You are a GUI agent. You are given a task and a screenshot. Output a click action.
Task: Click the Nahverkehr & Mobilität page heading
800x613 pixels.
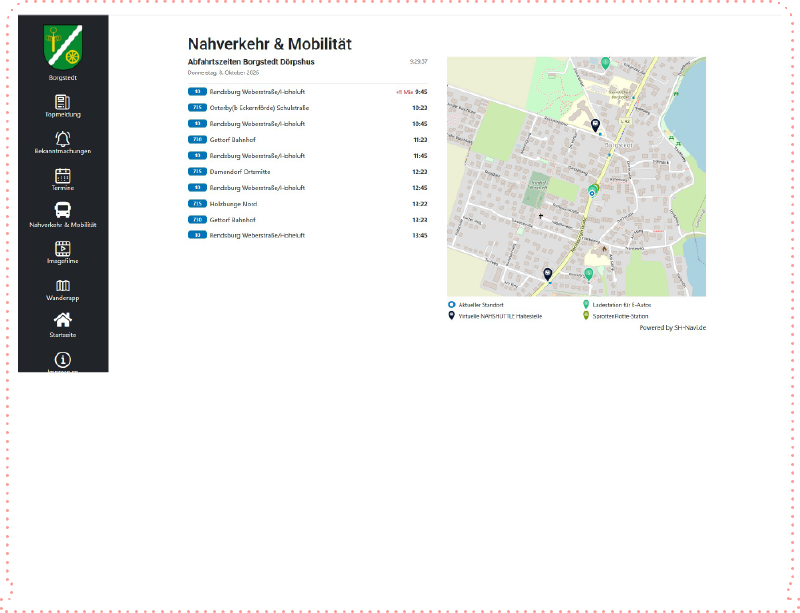[x=269, y=44]
